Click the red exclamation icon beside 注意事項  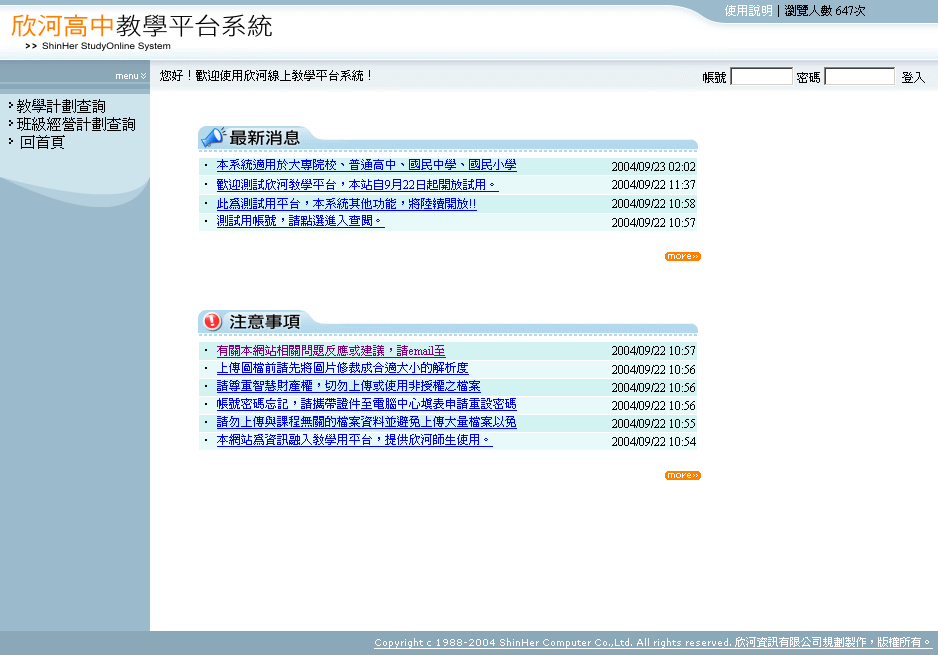pyautogui.click(x=212, y=321)
